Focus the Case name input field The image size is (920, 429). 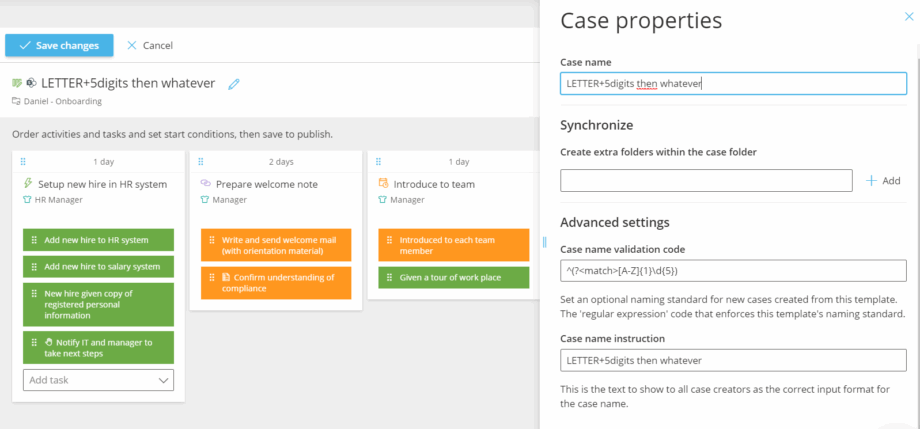point(732,83)
